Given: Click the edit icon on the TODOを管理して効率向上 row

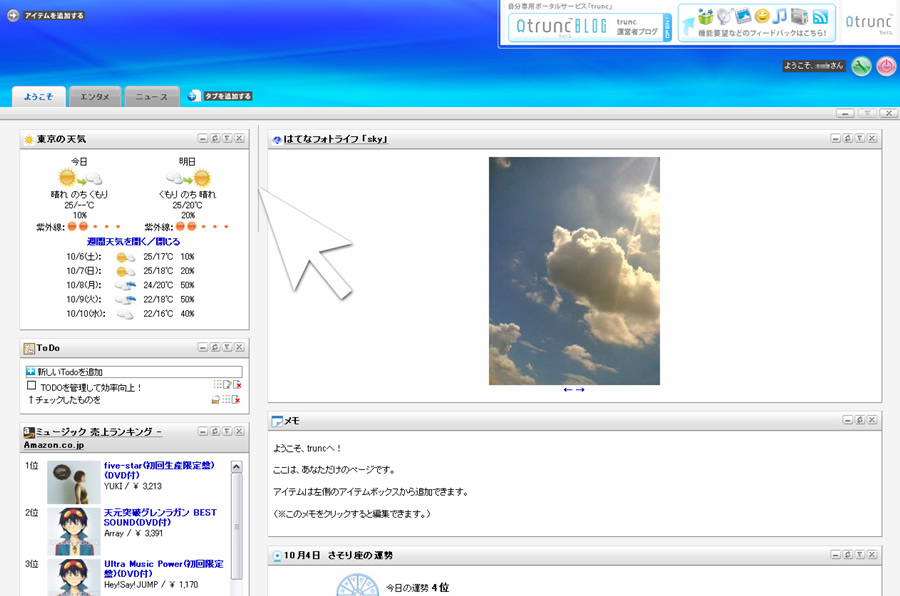Looking at the screenshot, I should point(227,385).
